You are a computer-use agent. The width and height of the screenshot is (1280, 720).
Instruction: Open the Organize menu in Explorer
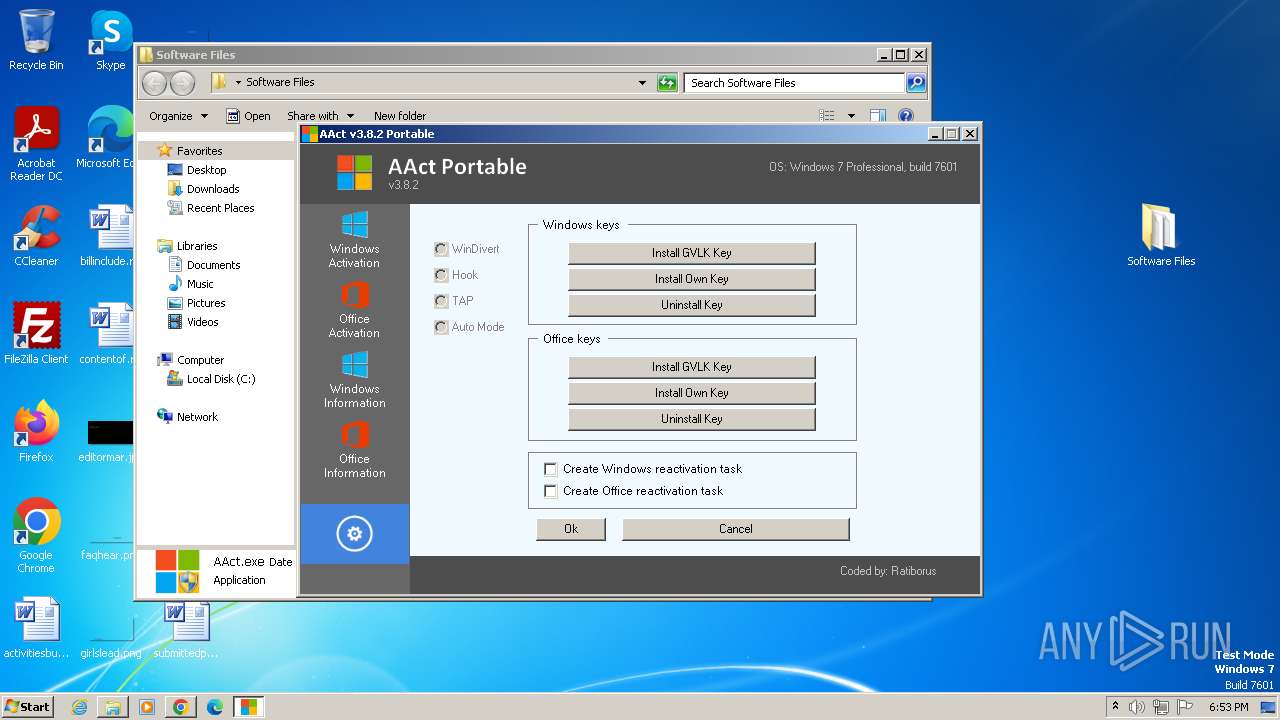coord(178,116)
